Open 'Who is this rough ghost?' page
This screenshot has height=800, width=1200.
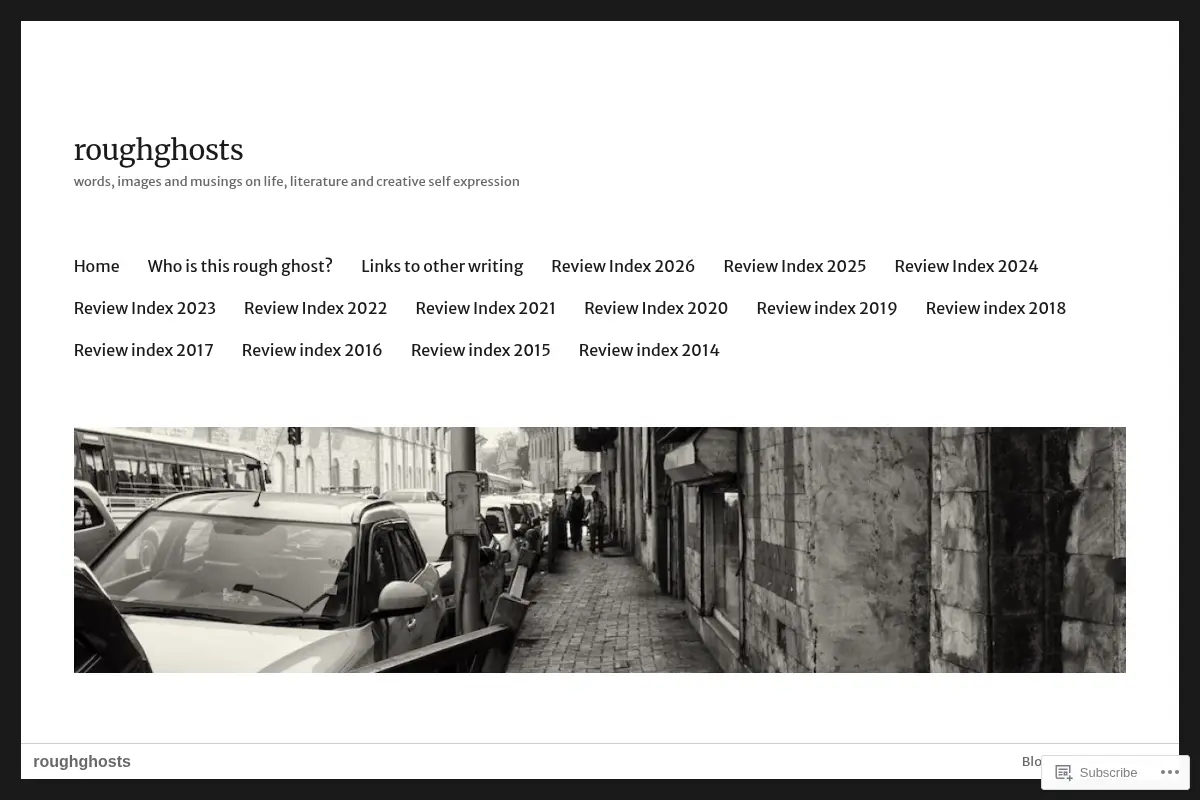coord(240,266)
